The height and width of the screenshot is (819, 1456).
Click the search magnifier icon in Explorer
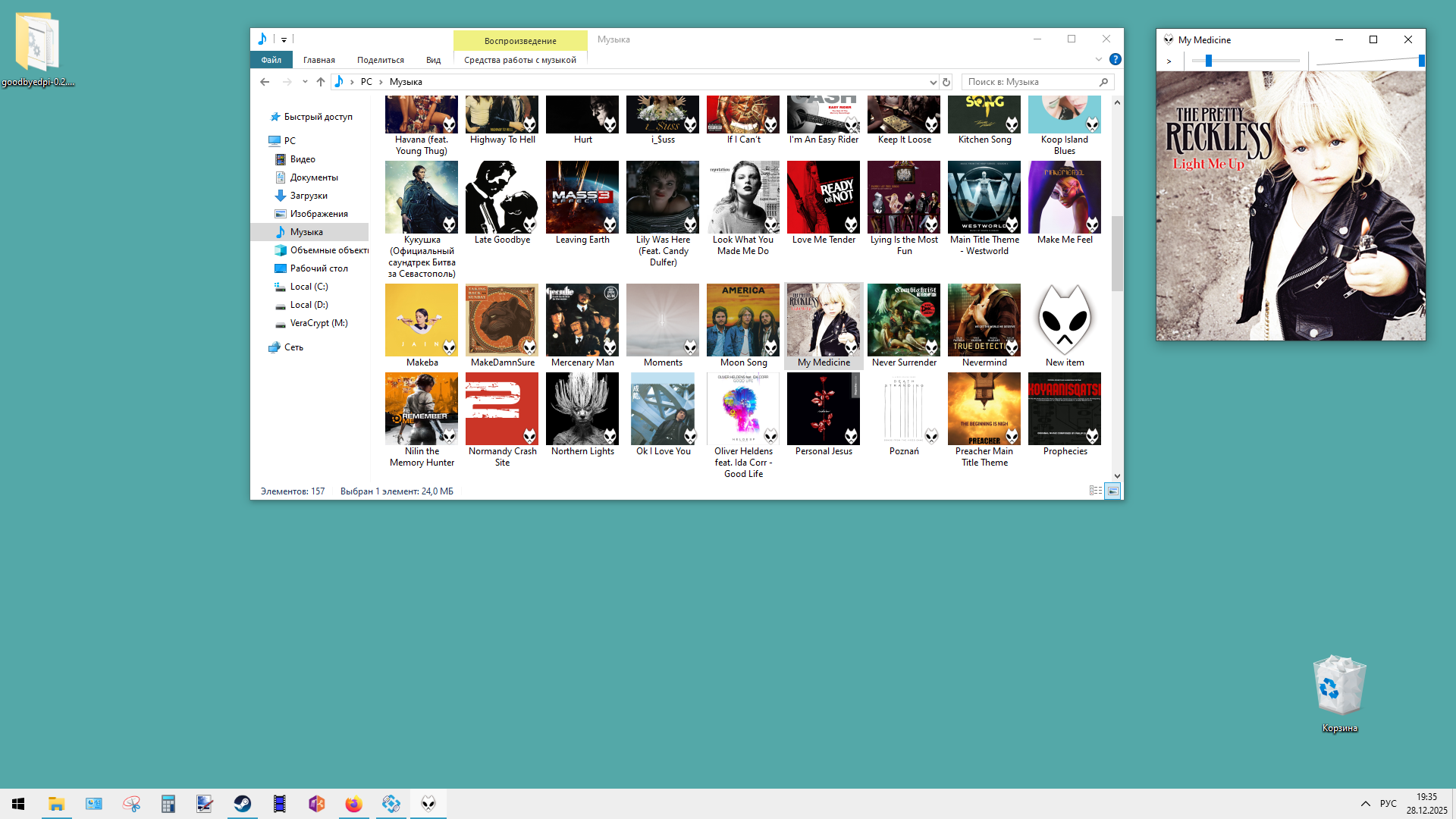click(1104, 82)
